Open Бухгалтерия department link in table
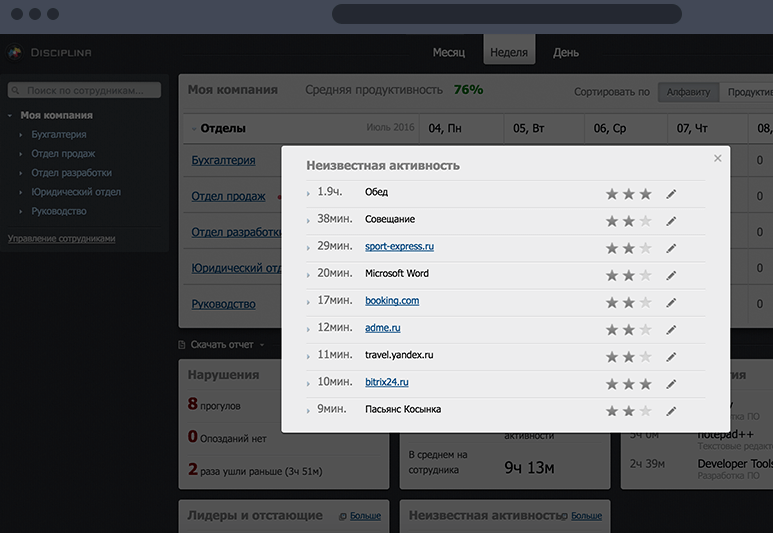Viewport: 773px width, 533px height. (223, 160)
